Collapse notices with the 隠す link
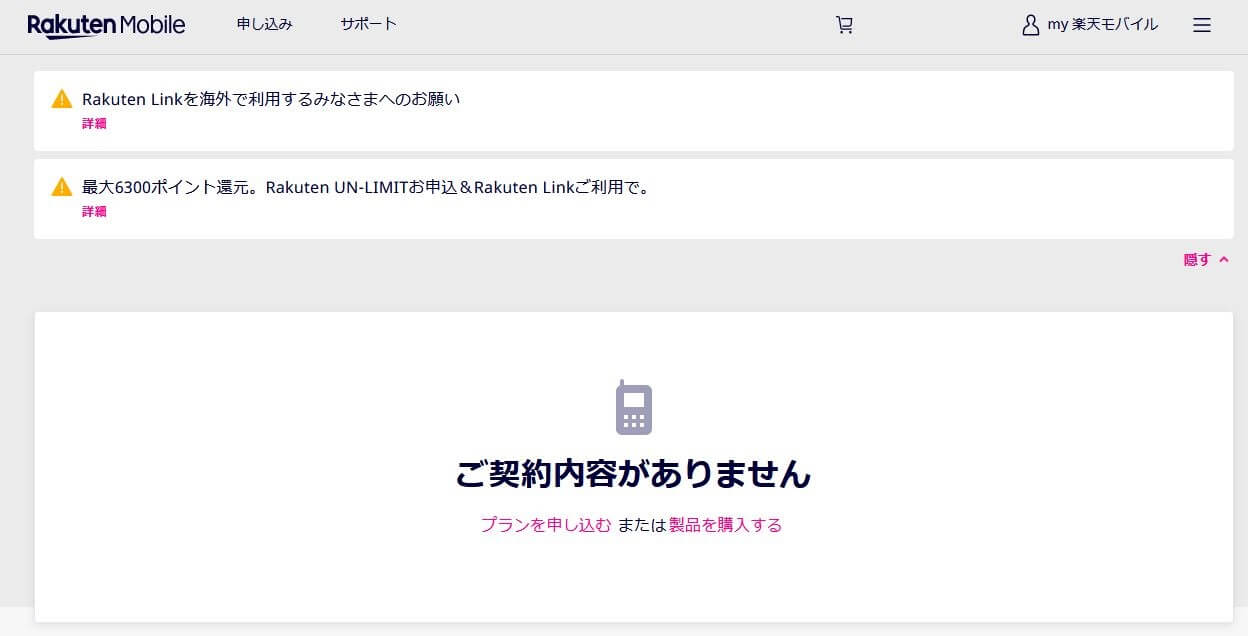This screenshot has width=1248, height=636. pyautogui.click(x=1197, y=260)
